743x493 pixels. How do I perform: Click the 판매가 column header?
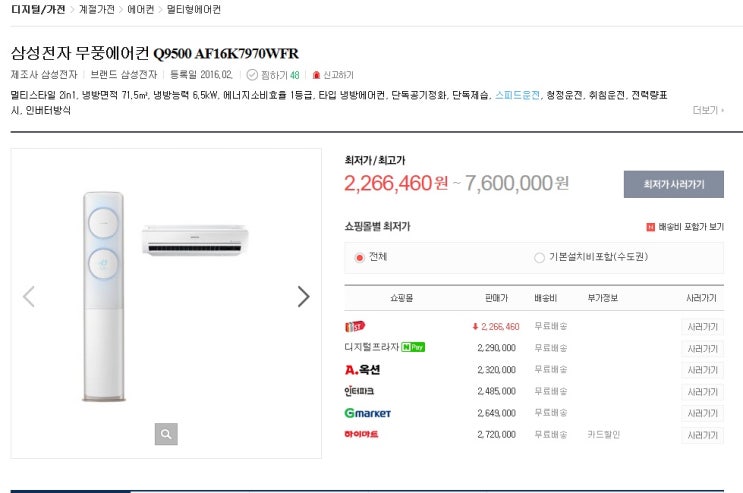click(496, 298)
